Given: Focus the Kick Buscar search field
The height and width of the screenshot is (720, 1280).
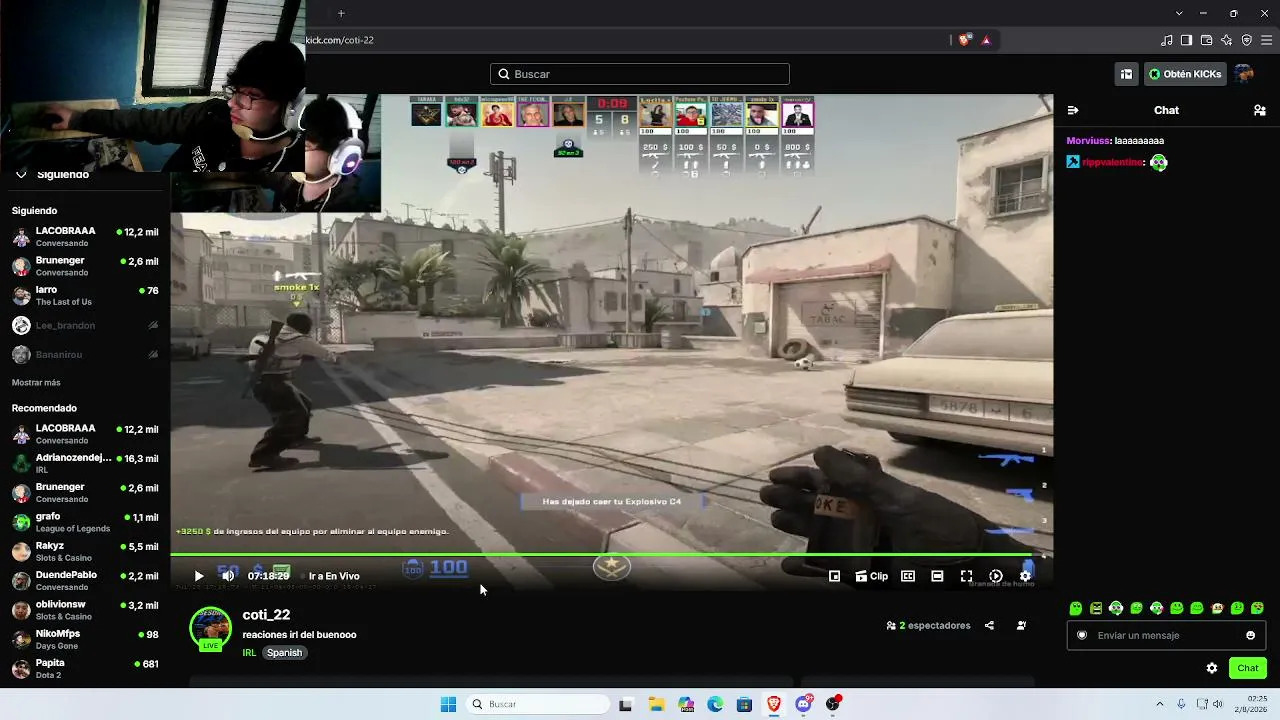Looking at the screenshot, I should tap(640, 74).
